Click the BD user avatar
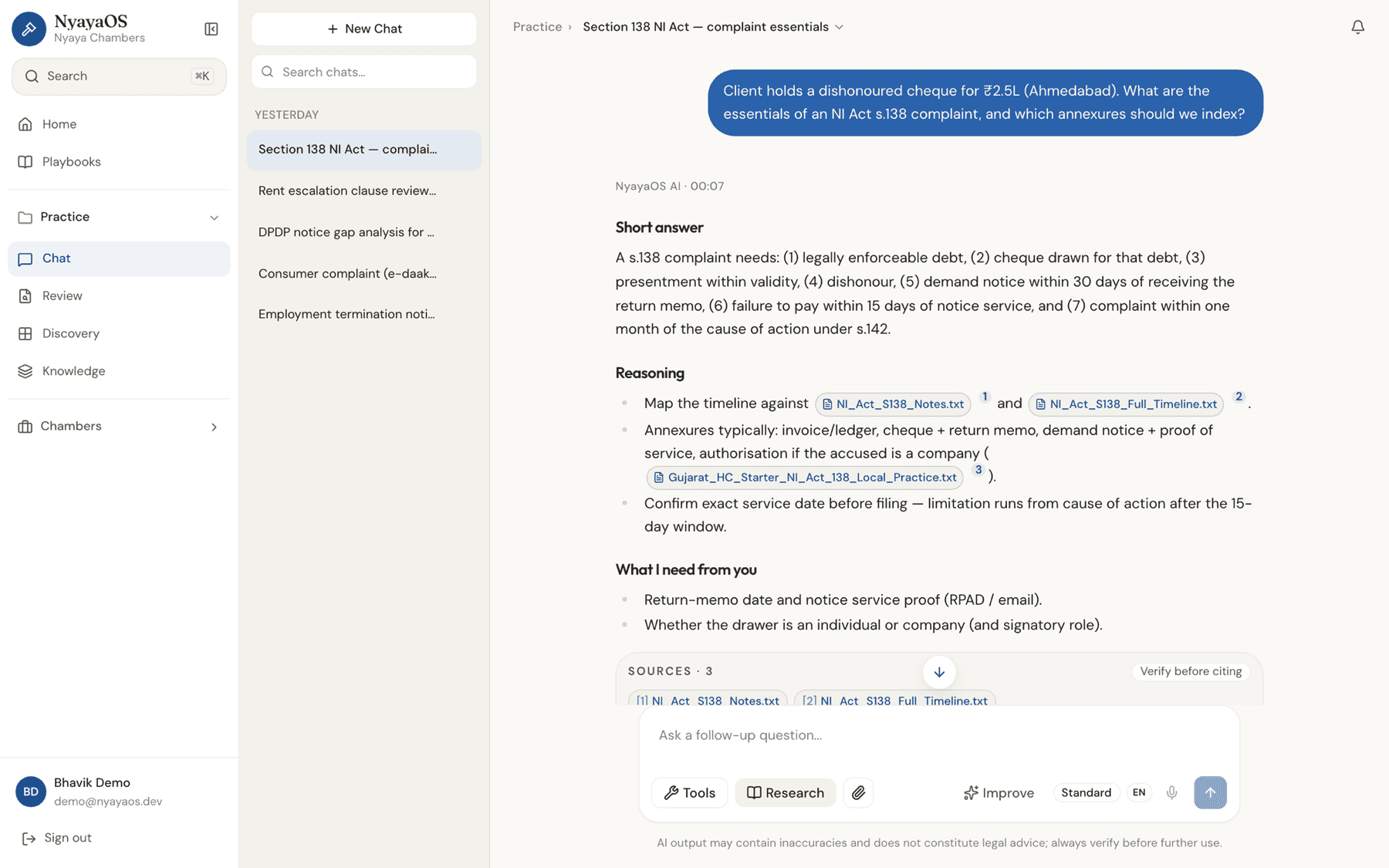This screenshot has width=1389, height=868. coord(31,792)
